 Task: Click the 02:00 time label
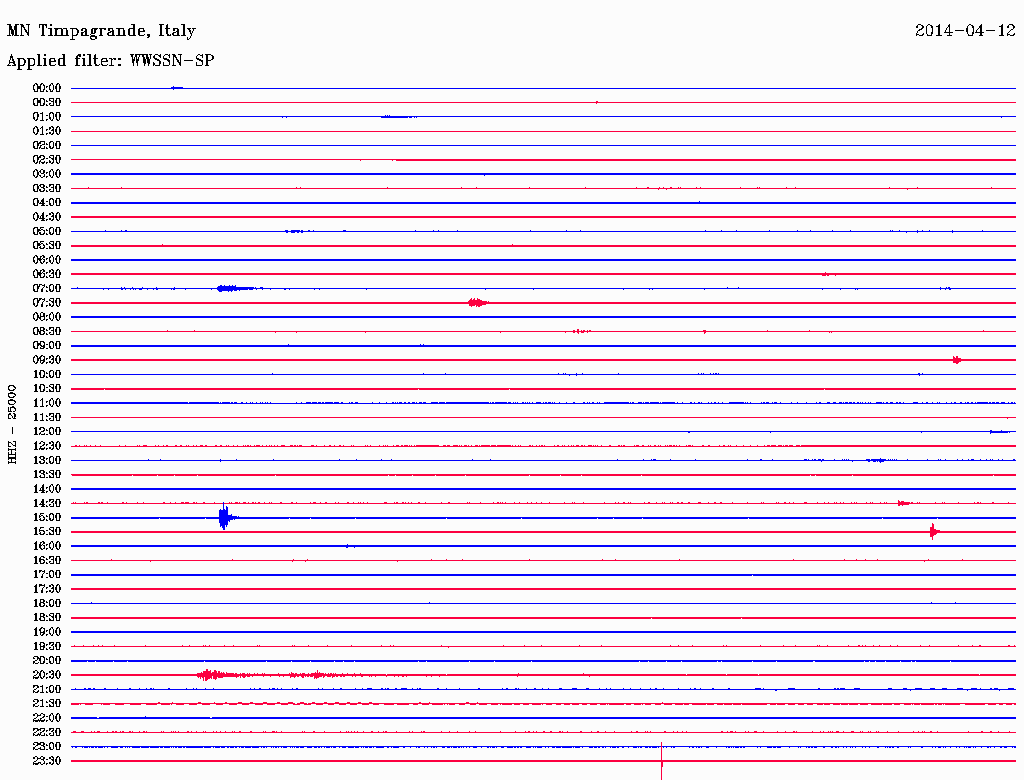click(47, 146)
